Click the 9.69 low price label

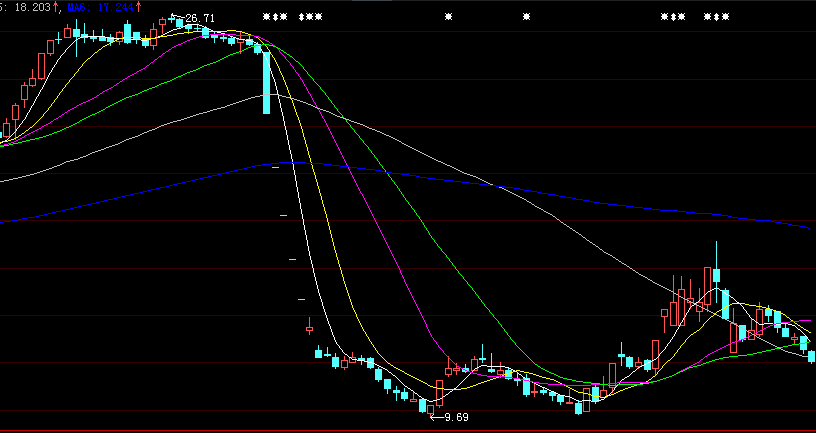[x=456, y=417]
